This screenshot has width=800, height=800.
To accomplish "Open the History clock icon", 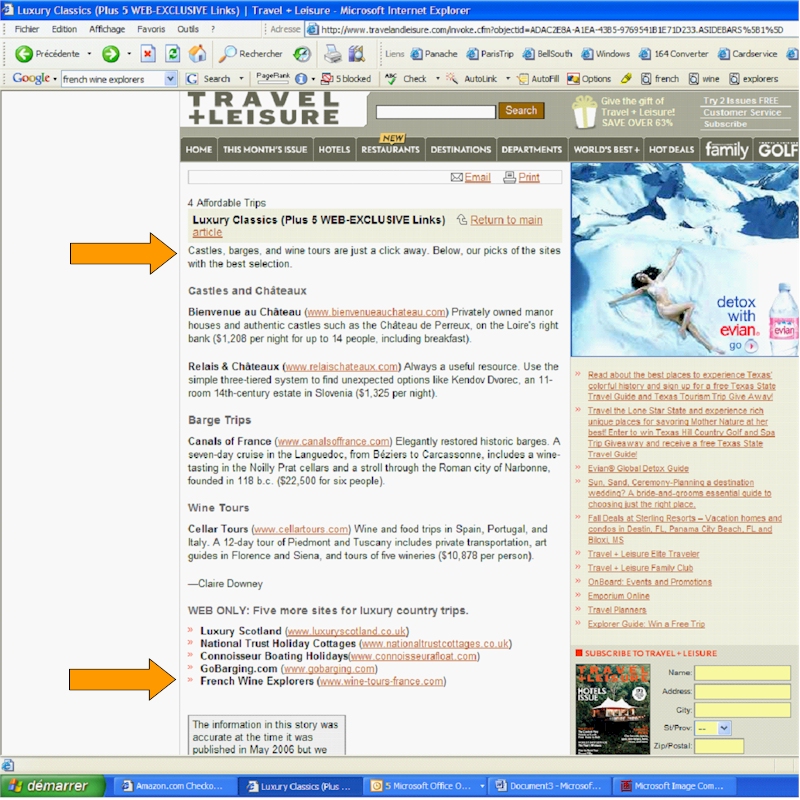I will [x=302, y=54].
